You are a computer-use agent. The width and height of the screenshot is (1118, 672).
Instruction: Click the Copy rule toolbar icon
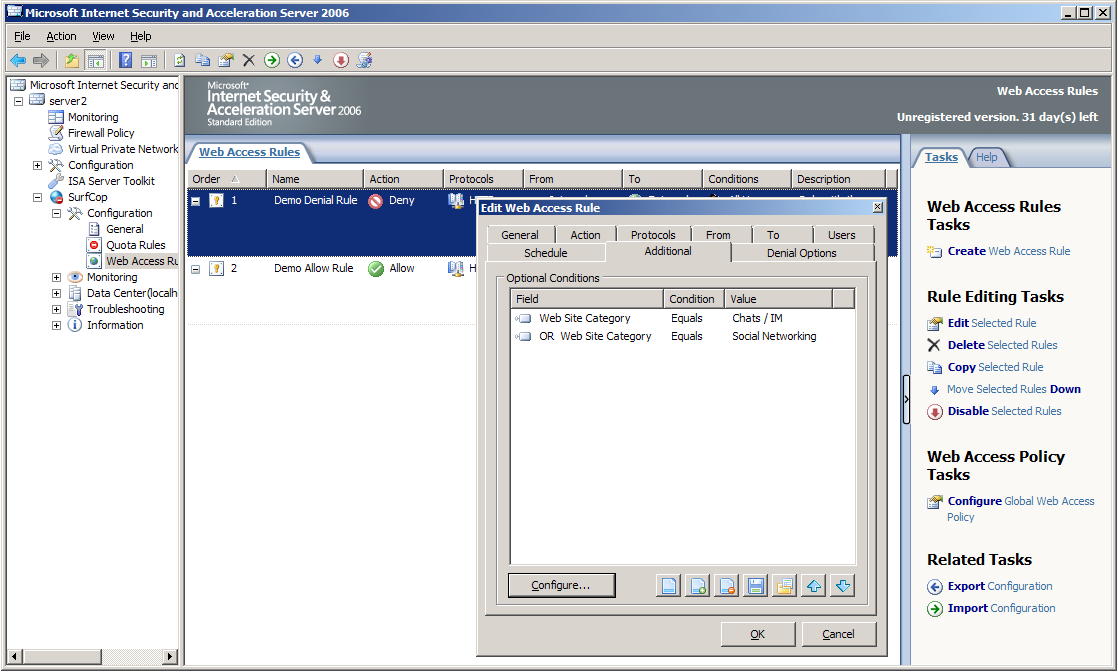(x=202, y=61)
